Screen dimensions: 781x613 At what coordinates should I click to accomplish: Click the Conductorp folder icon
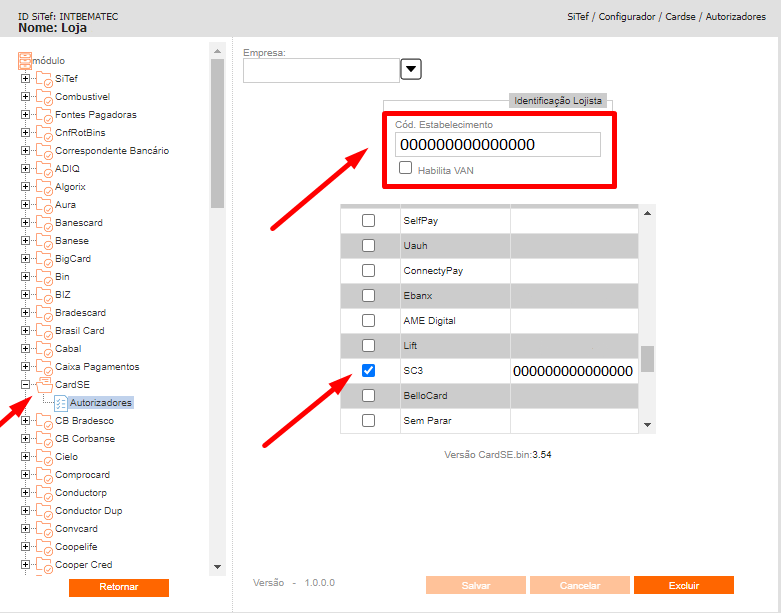click(x=44, y=492)
